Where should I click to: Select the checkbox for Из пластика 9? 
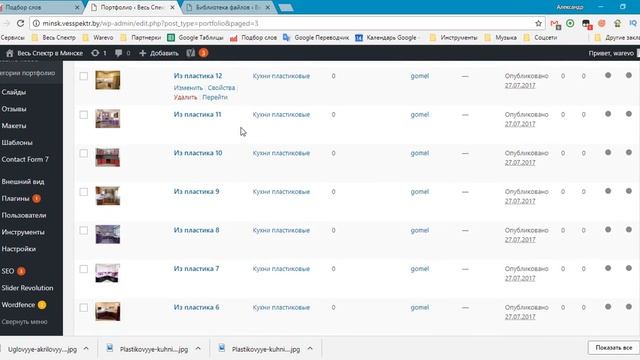[x=84, y=192]
